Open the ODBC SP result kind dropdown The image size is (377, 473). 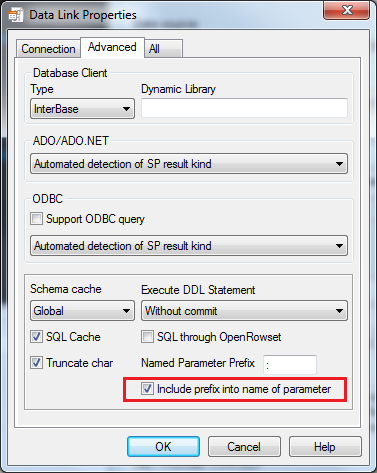[x=189, y=246]
